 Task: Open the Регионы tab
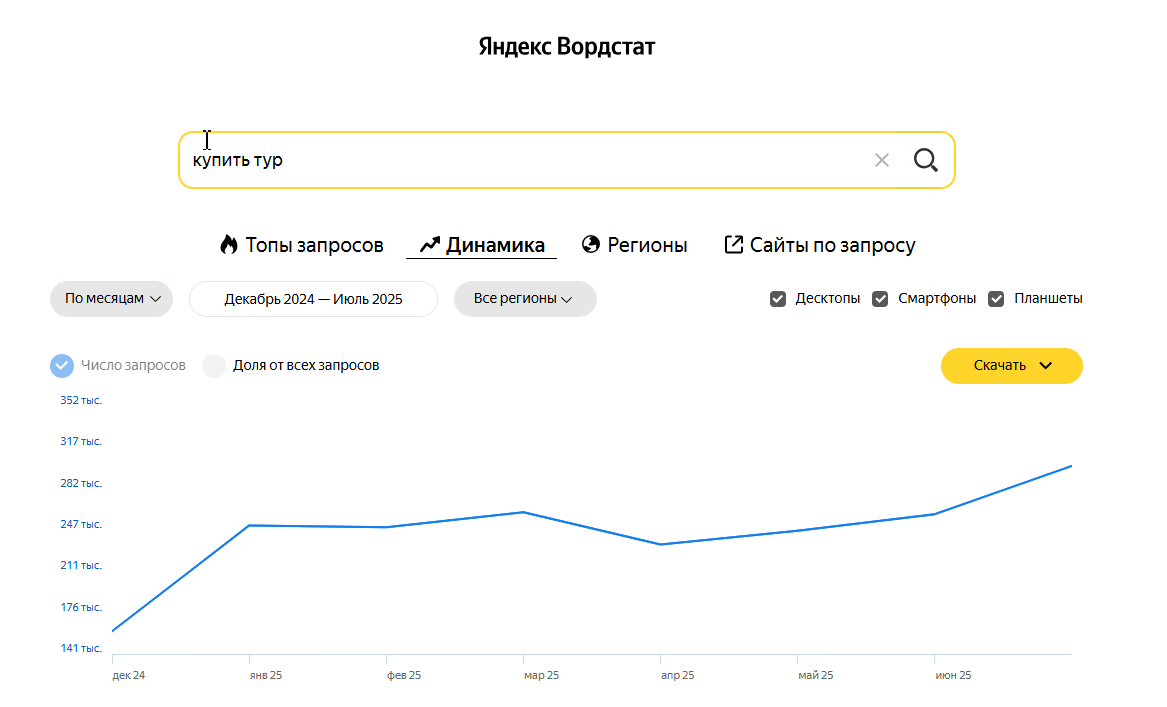(634, 245)
